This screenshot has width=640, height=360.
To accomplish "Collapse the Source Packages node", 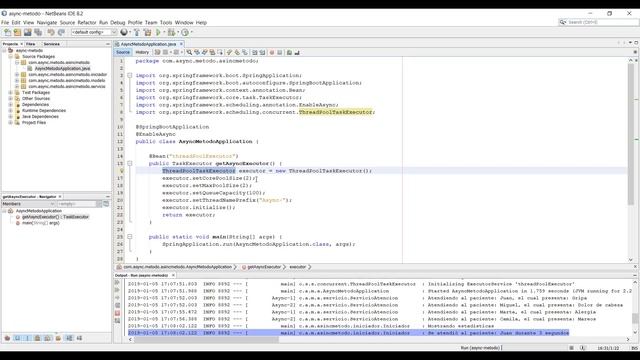I will (x=11, y=56).
